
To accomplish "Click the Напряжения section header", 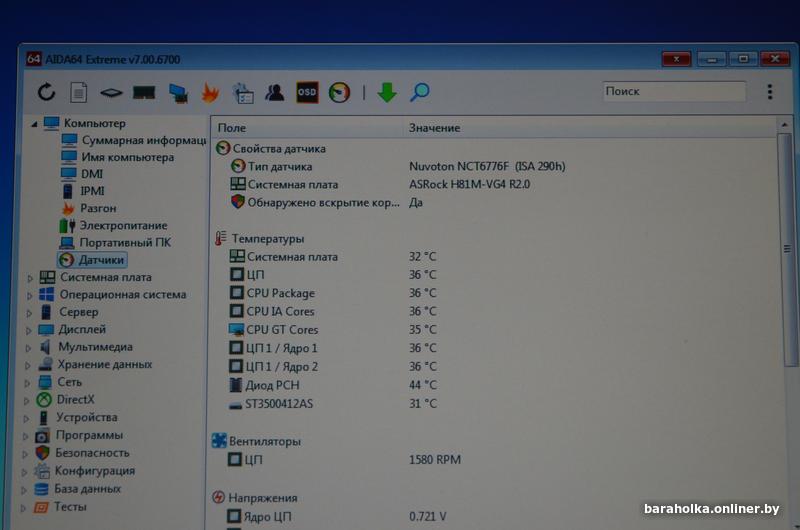I will pos(255,497).
